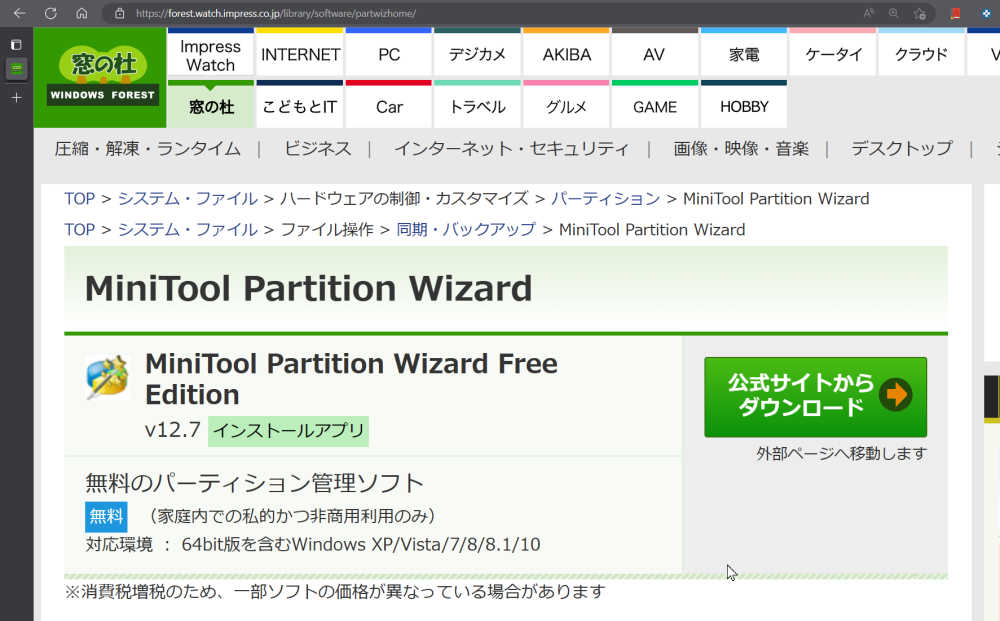The height and width of the screenshot is (621, 1000).
Task: Select the open 窓の杜 tab in the vertical tab bar
Action: click(17, 69)
